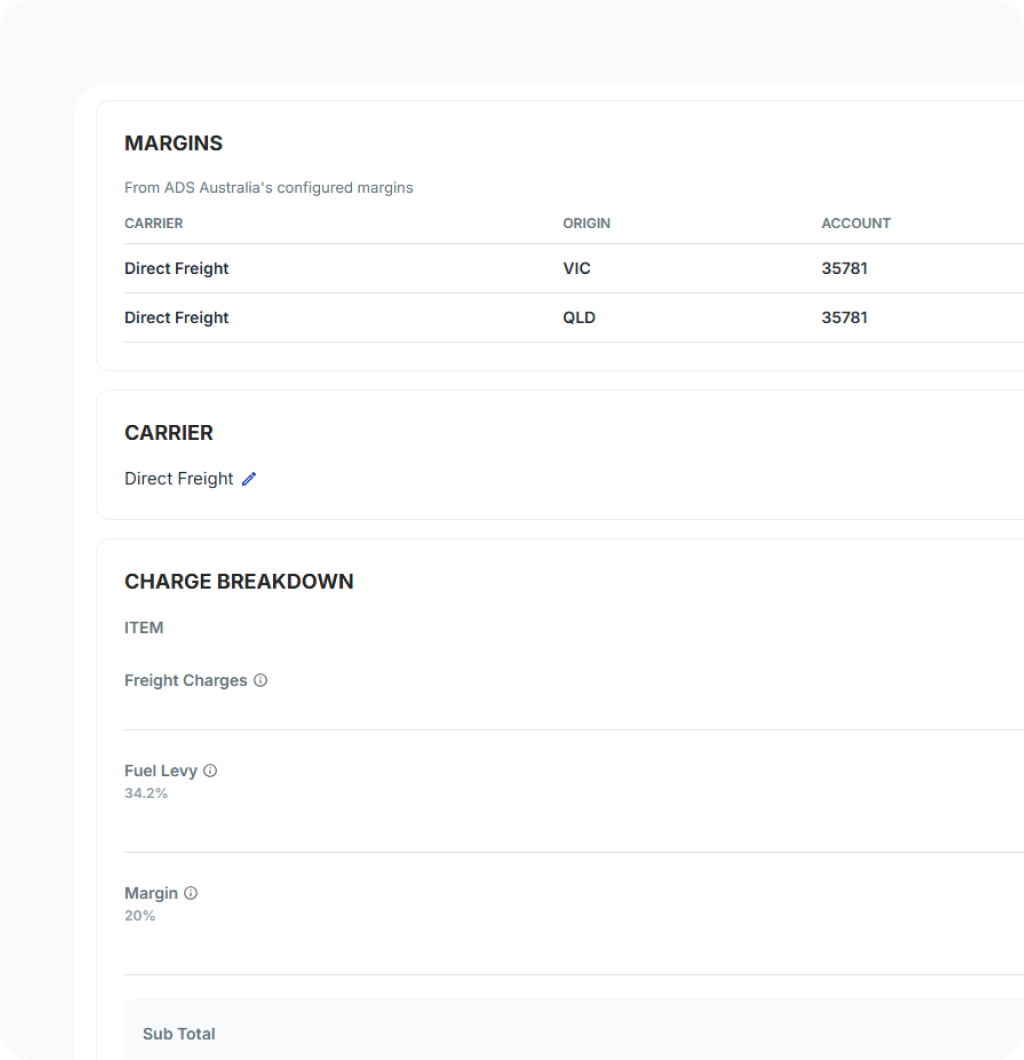Click the Margin info icon
The height and width of the screenshot is (1060, 1024).
[191, 893]
